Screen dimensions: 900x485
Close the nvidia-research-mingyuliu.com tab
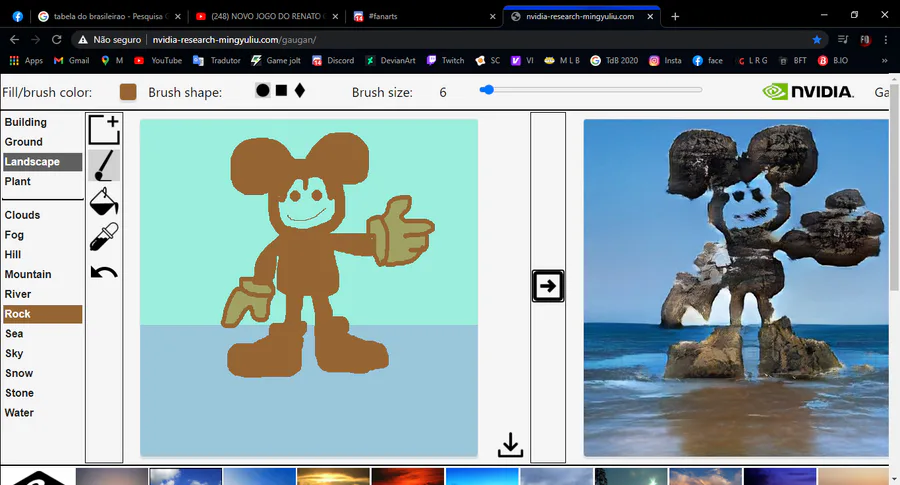coord(650,17)
